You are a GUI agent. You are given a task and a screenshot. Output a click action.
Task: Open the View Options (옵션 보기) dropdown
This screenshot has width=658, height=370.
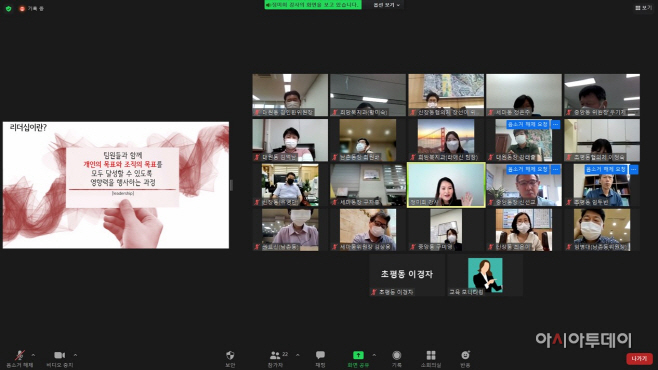[x=386, y=5]
